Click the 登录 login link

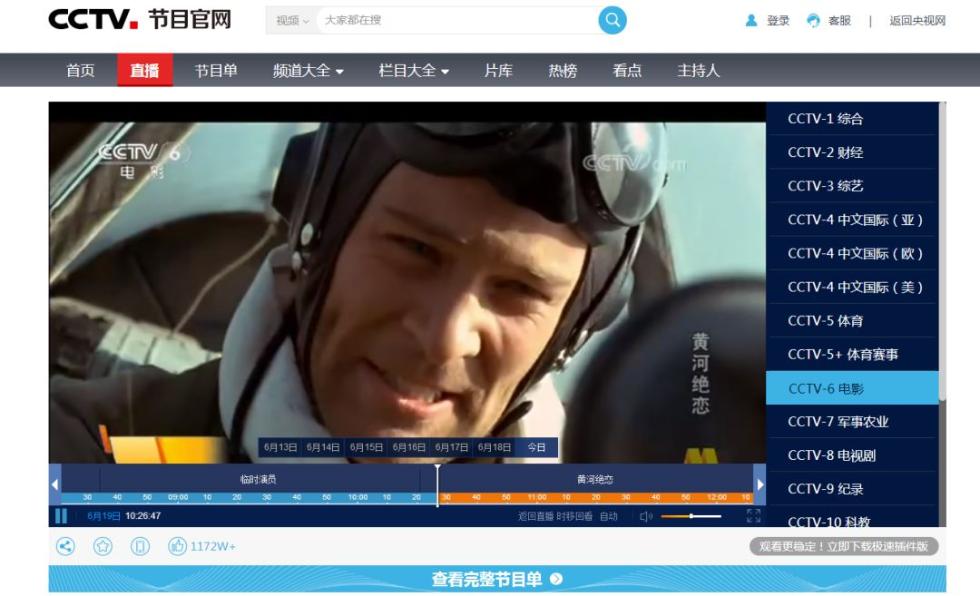[768, 21]
